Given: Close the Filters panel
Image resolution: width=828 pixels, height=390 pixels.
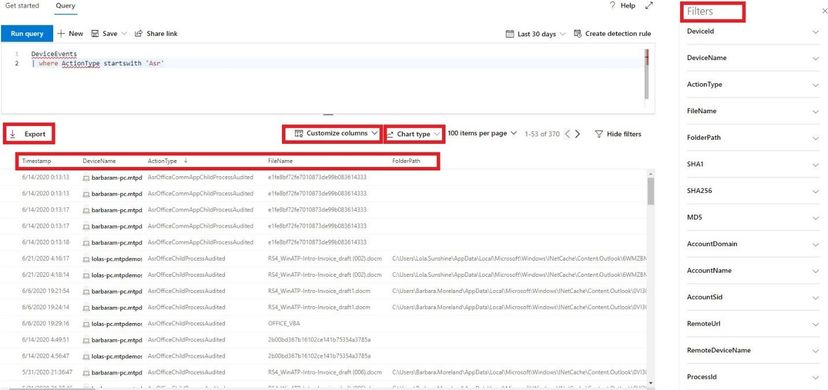Looking at the screenshot, I should click(825, 12).
